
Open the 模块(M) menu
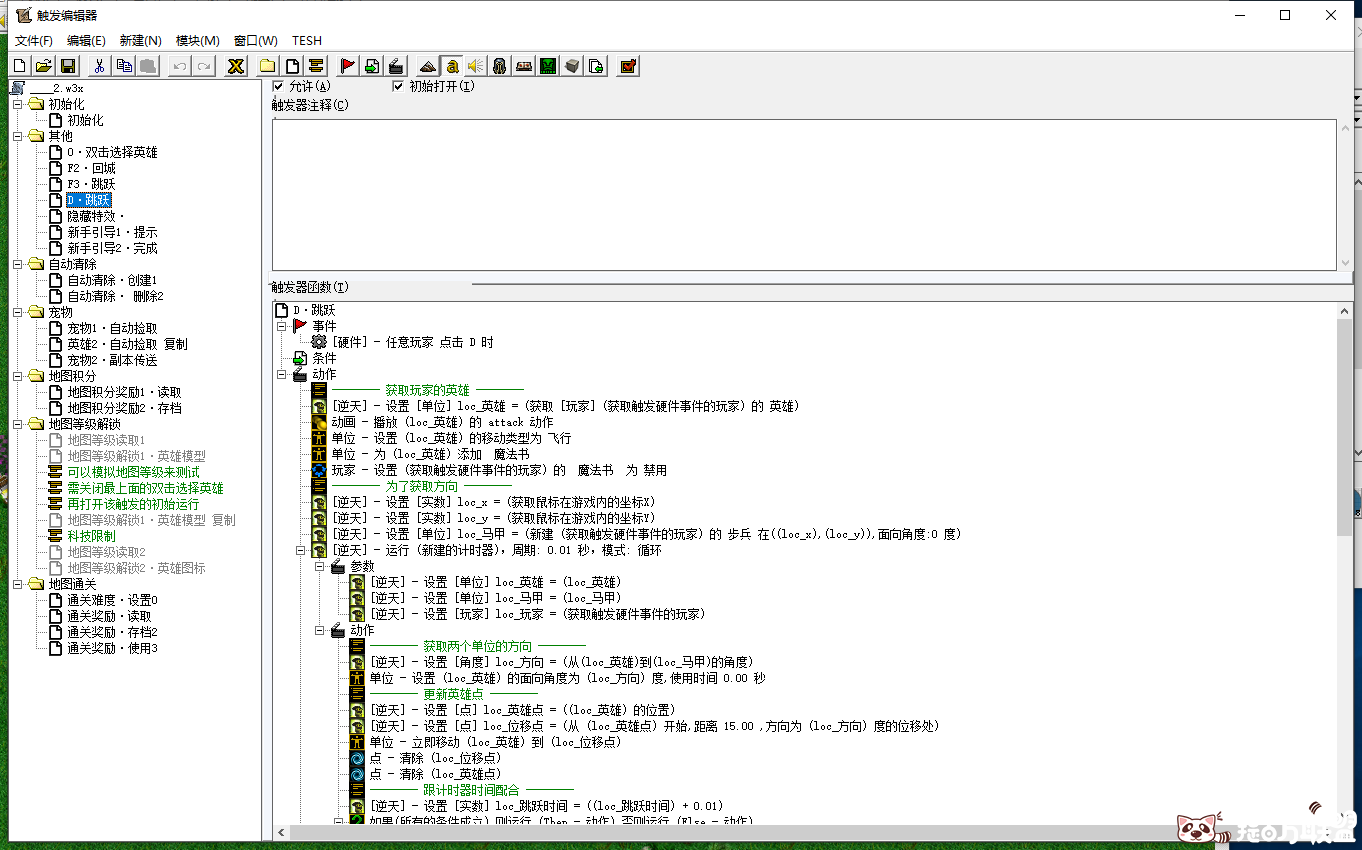click(x=197, y=41)
